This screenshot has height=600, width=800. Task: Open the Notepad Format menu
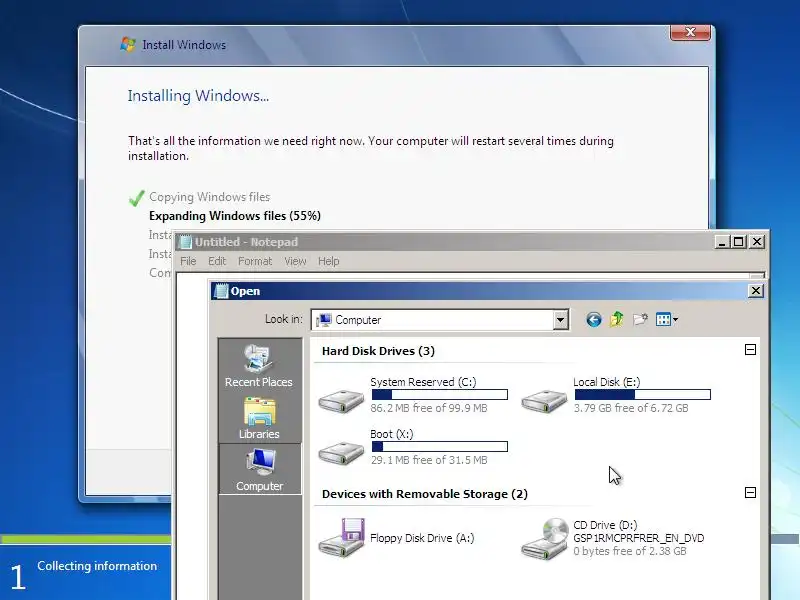255,261
